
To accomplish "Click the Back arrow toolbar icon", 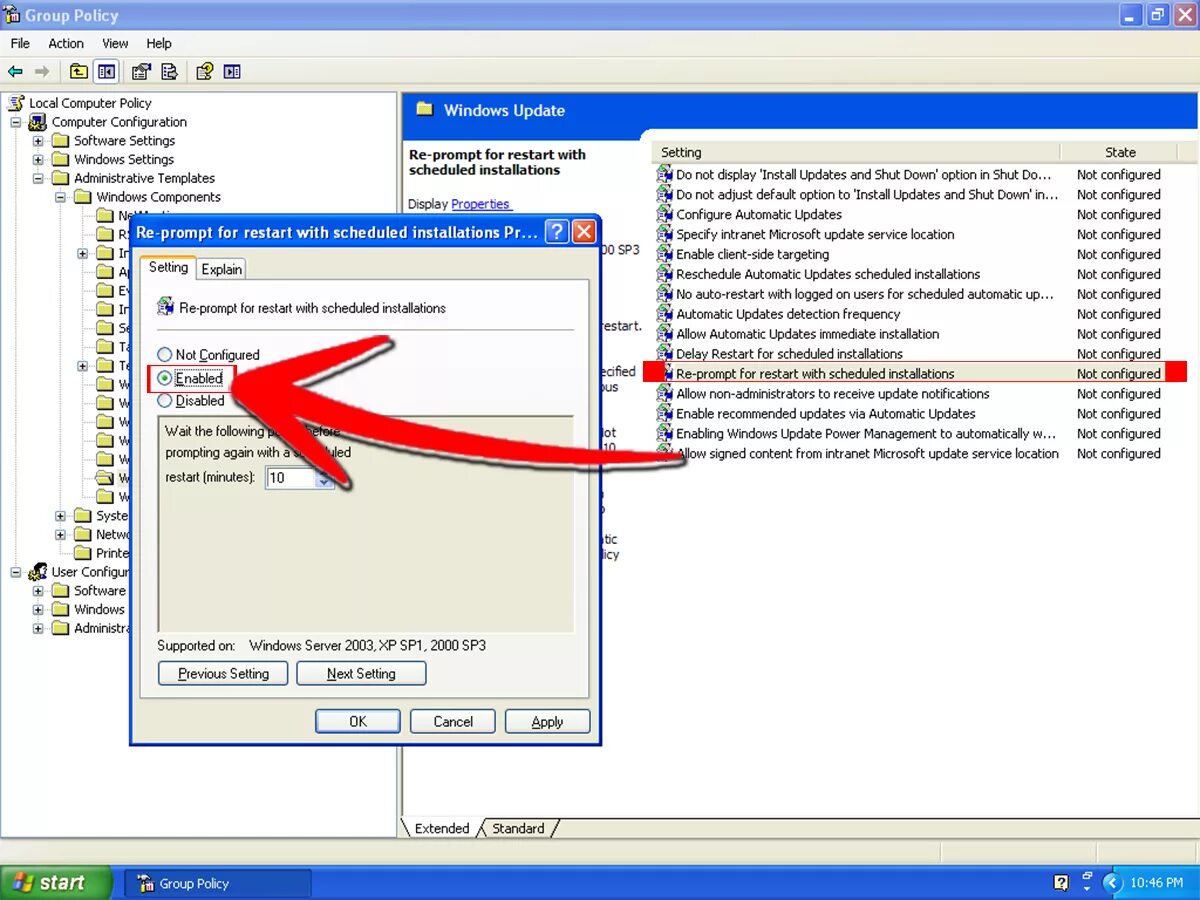I will pyautogui.click(x=15, y=72).
